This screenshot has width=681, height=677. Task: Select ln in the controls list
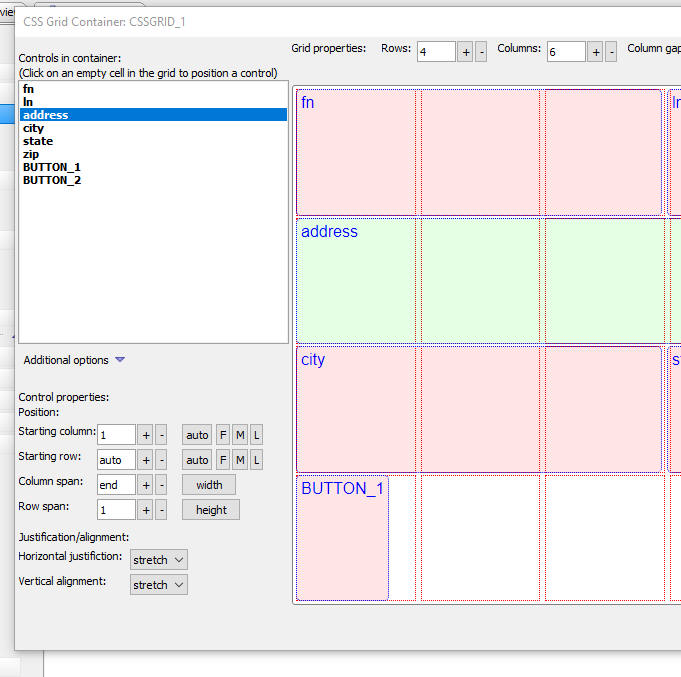(x=153, y=102)
